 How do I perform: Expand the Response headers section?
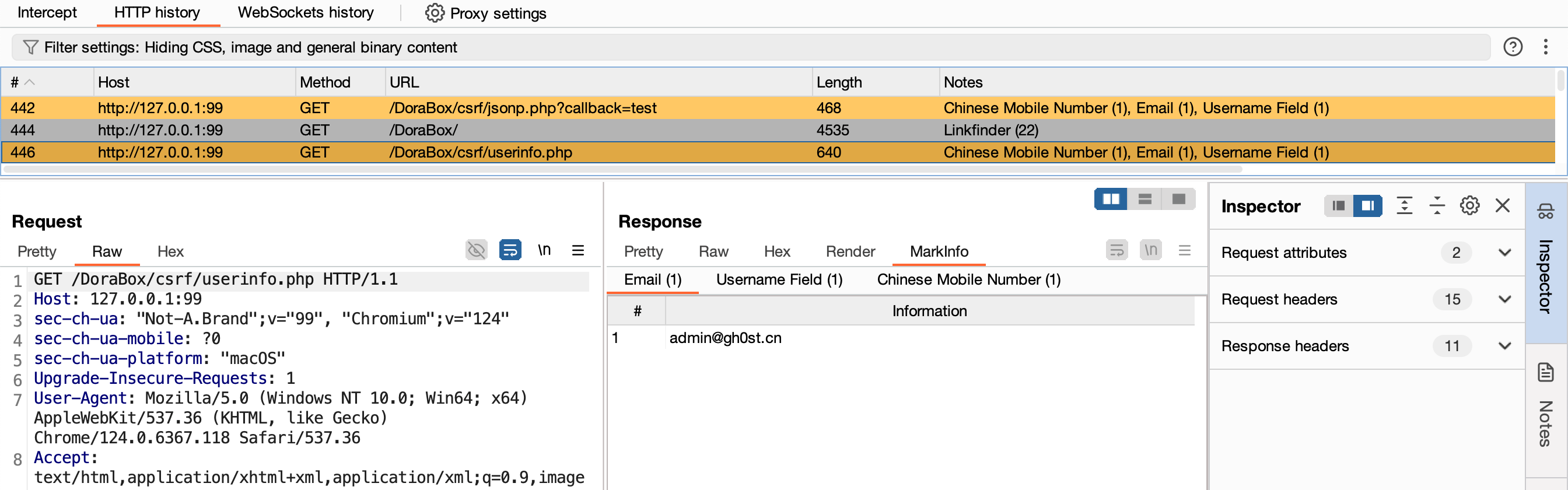(x=1504, y=346)
